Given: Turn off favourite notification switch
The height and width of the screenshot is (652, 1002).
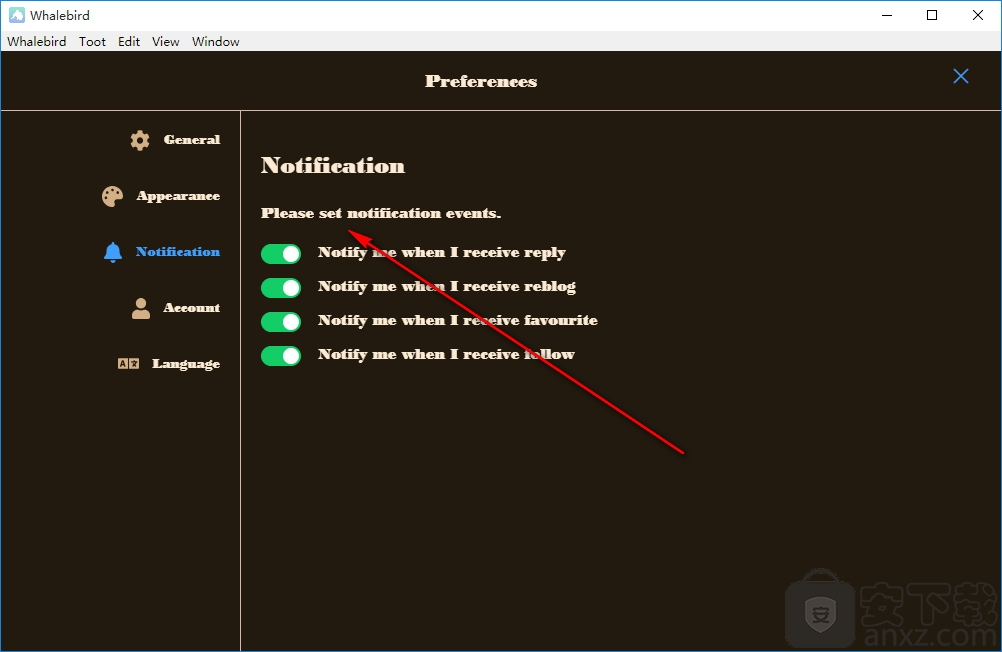Looking at the screenshot, I should pyautogui.click(x=281, y=322).
